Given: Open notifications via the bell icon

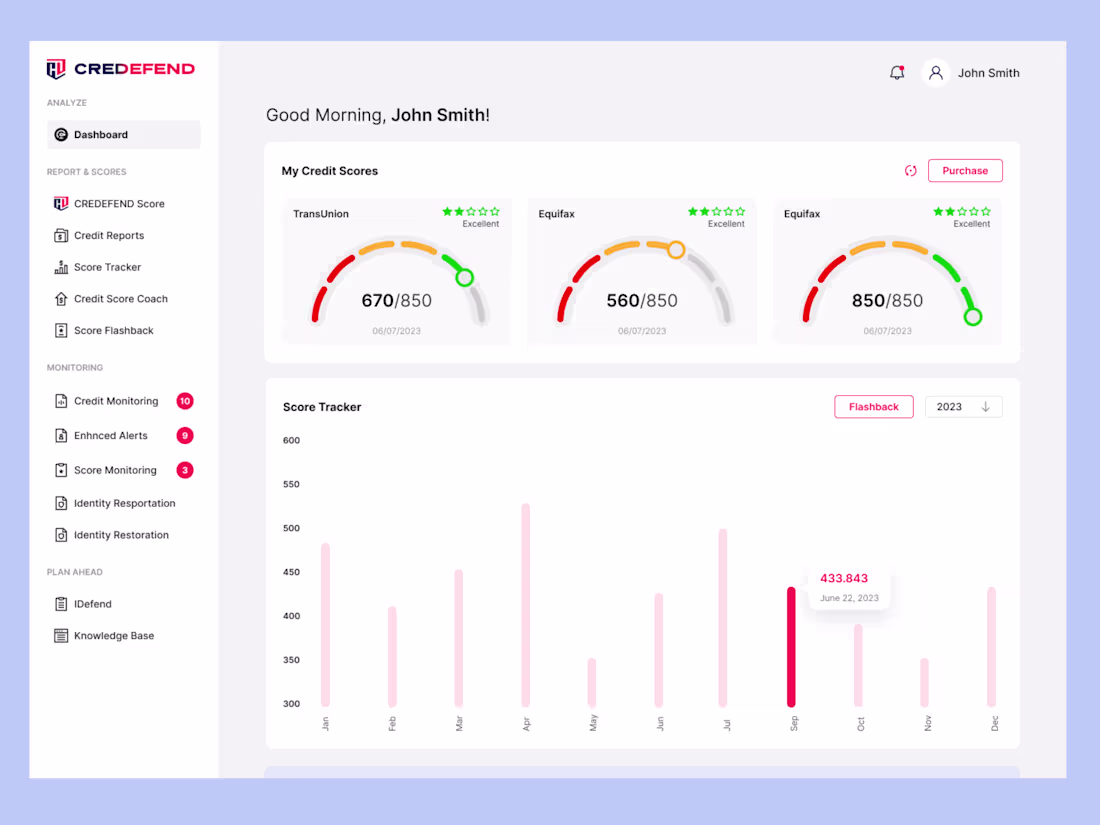Looking at the screenshot, I should coord(896,72).
